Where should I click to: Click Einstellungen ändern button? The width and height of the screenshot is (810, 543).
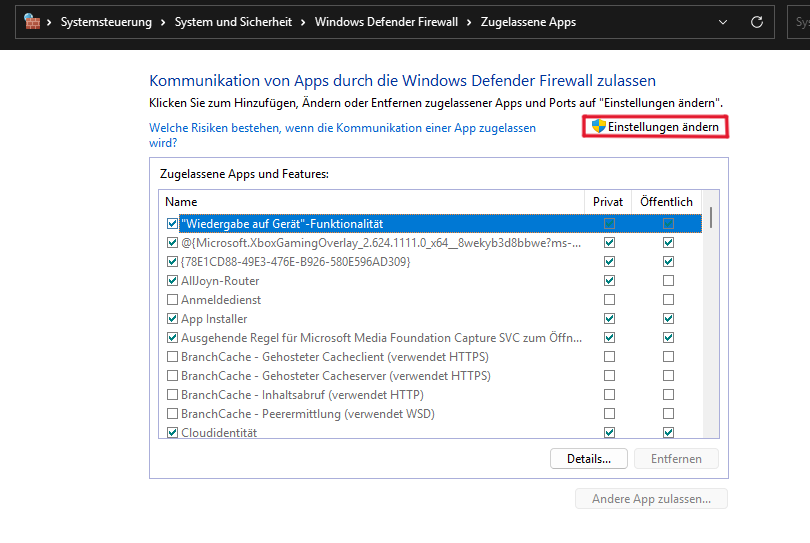(656, 127)
